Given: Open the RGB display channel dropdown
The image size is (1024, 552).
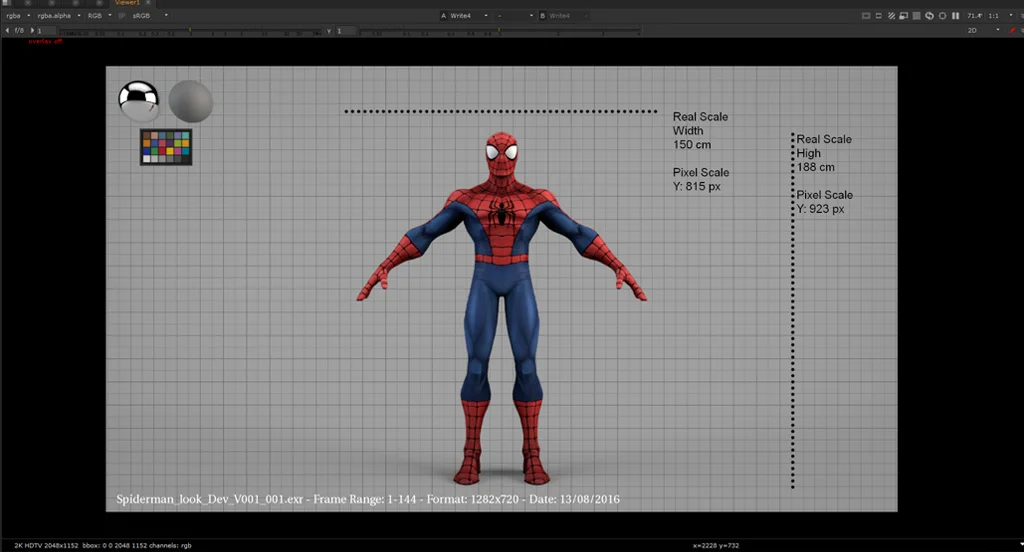Looking at the screenshot, I should pos(99,16).
